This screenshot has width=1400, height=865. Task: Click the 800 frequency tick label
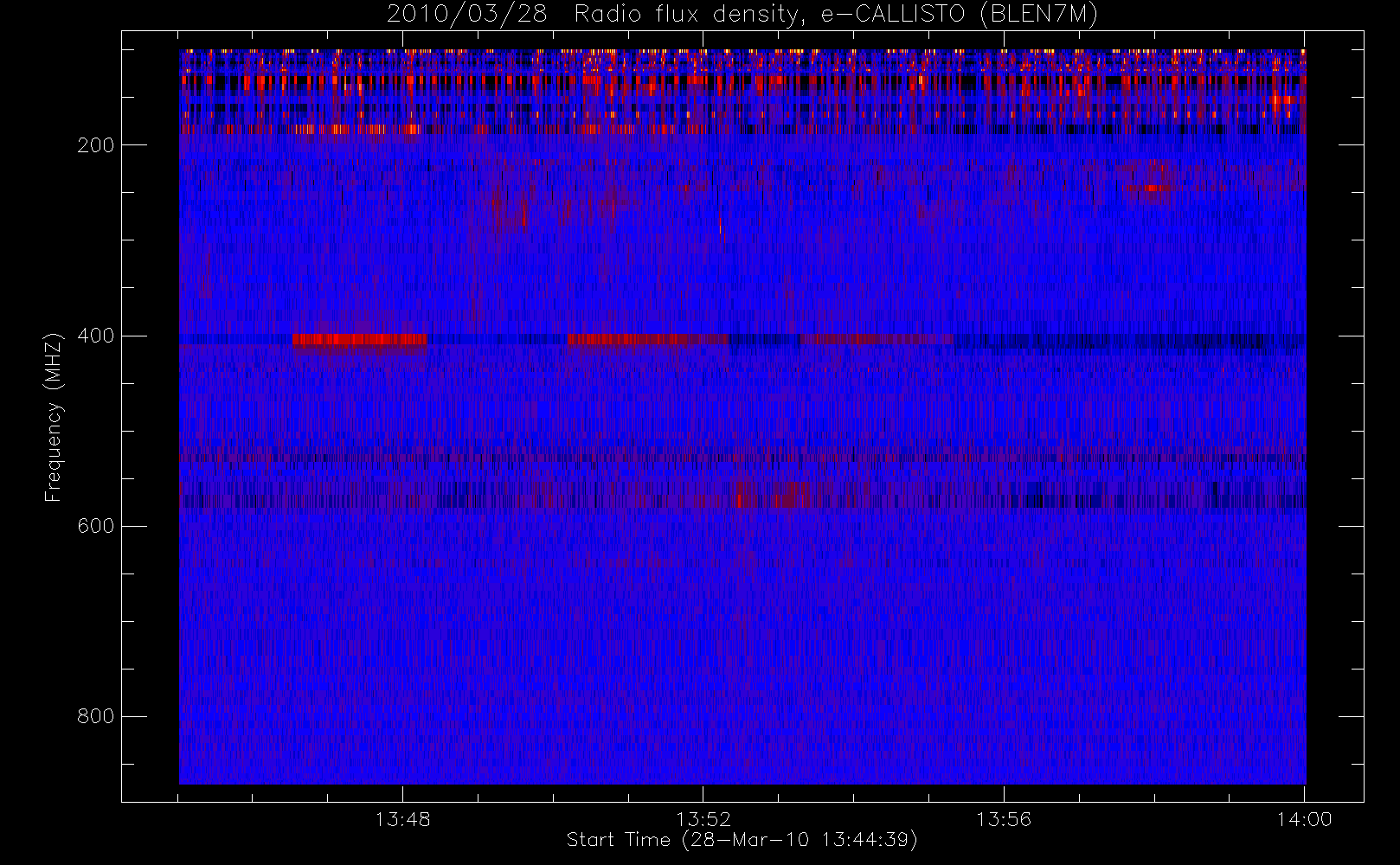click(x=95, y=716)
